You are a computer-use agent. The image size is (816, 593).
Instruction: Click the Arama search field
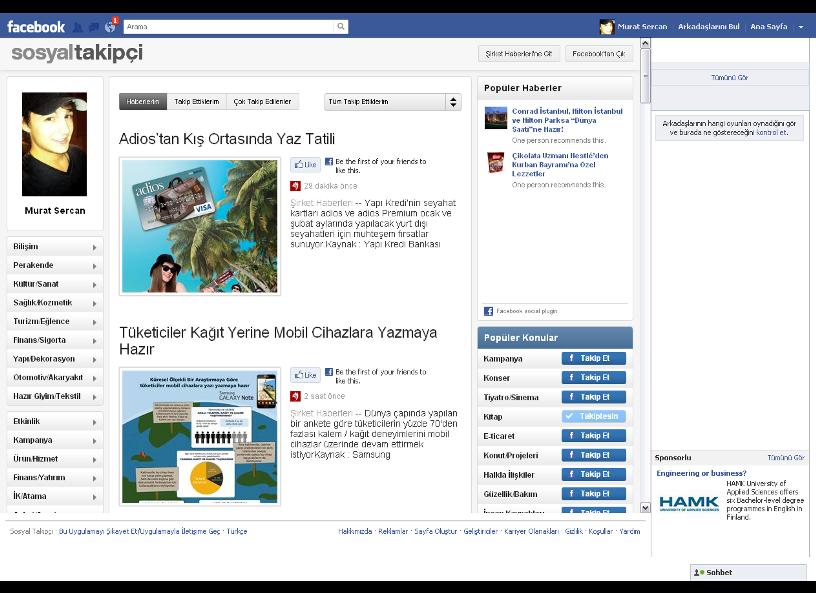229,27
